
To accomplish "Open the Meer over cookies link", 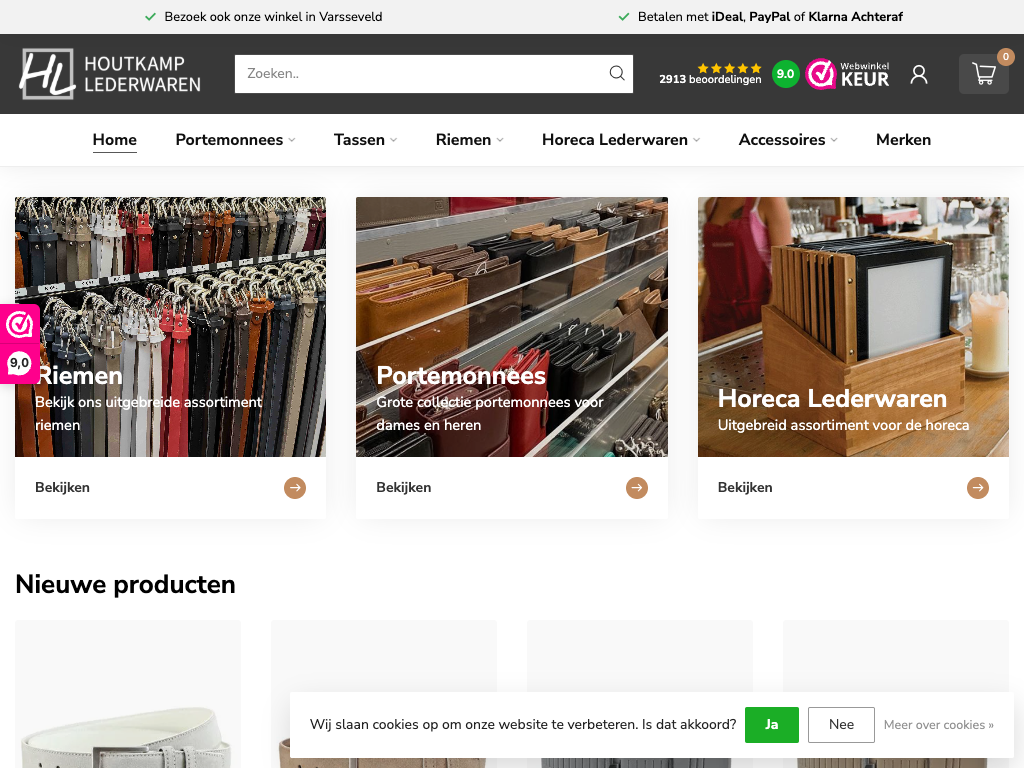I will (938, 725).
